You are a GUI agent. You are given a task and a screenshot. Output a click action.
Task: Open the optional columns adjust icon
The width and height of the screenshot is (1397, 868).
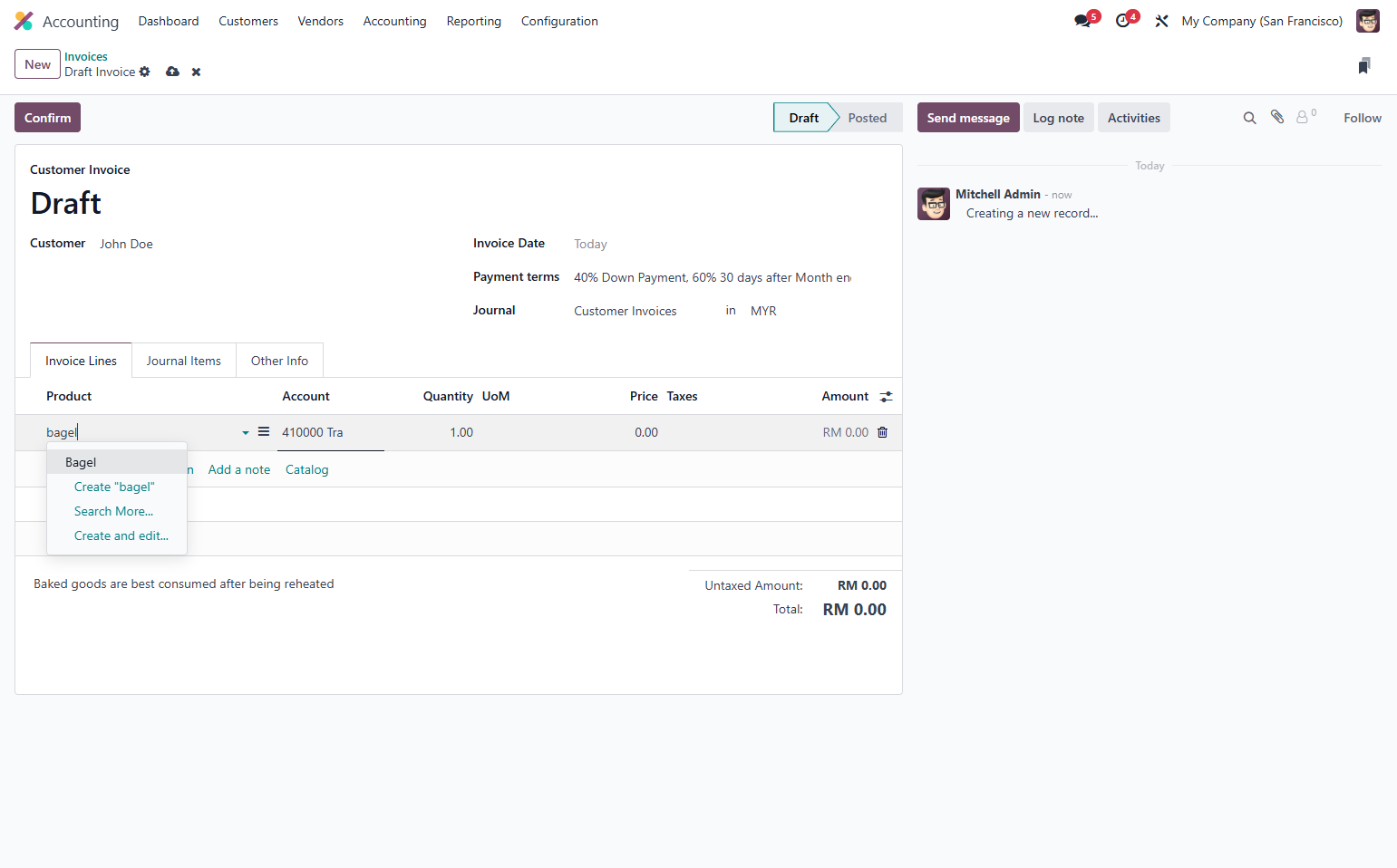pos(886,397)
